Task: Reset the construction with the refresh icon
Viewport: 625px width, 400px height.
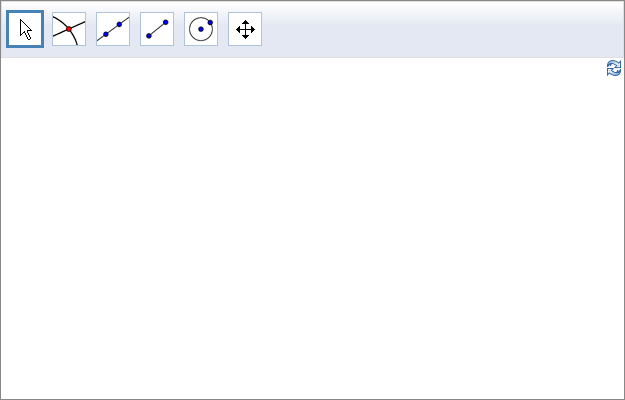Action: pos(614,68)
